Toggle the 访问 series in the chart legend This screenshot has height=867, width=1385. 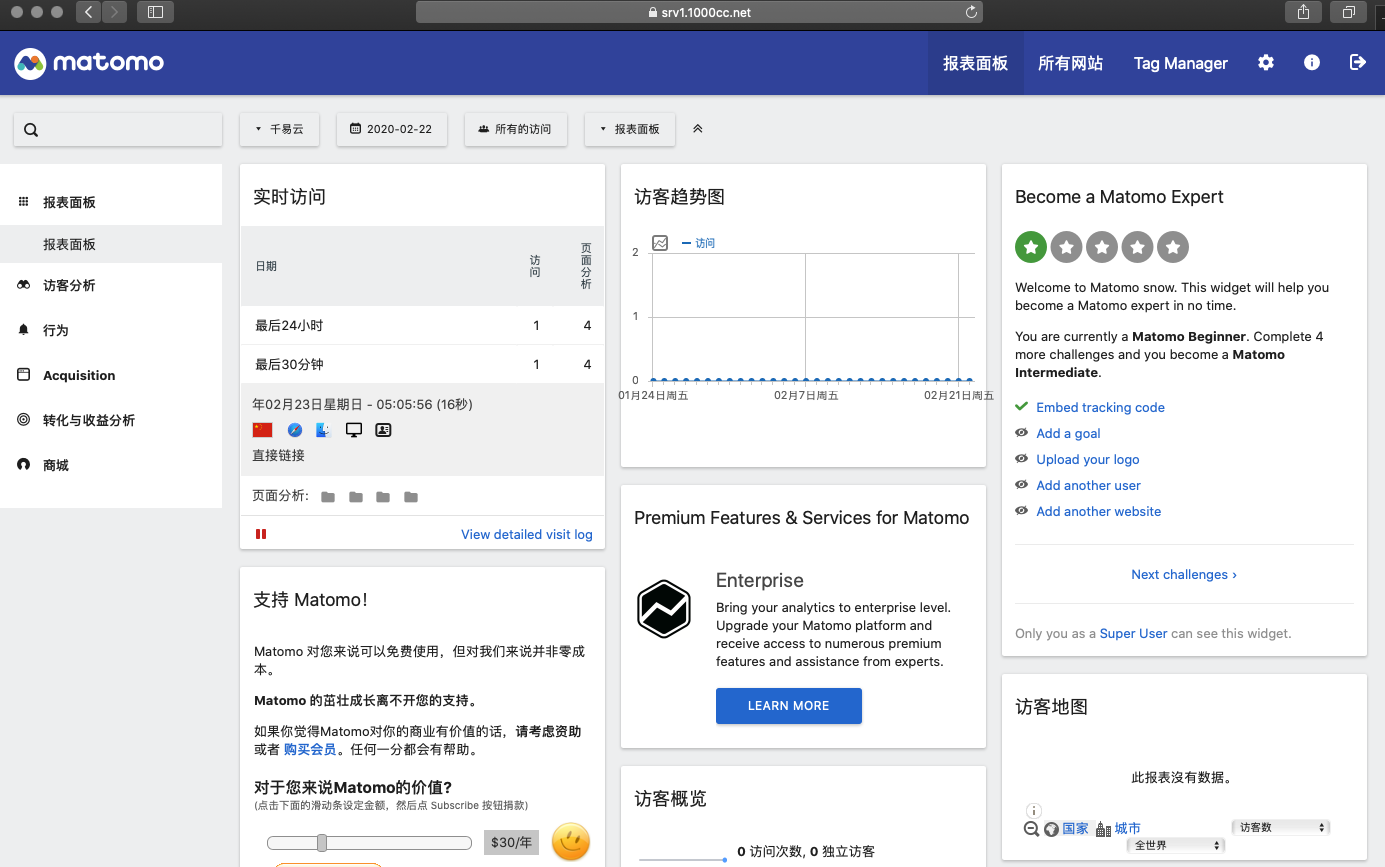point(698,243)
